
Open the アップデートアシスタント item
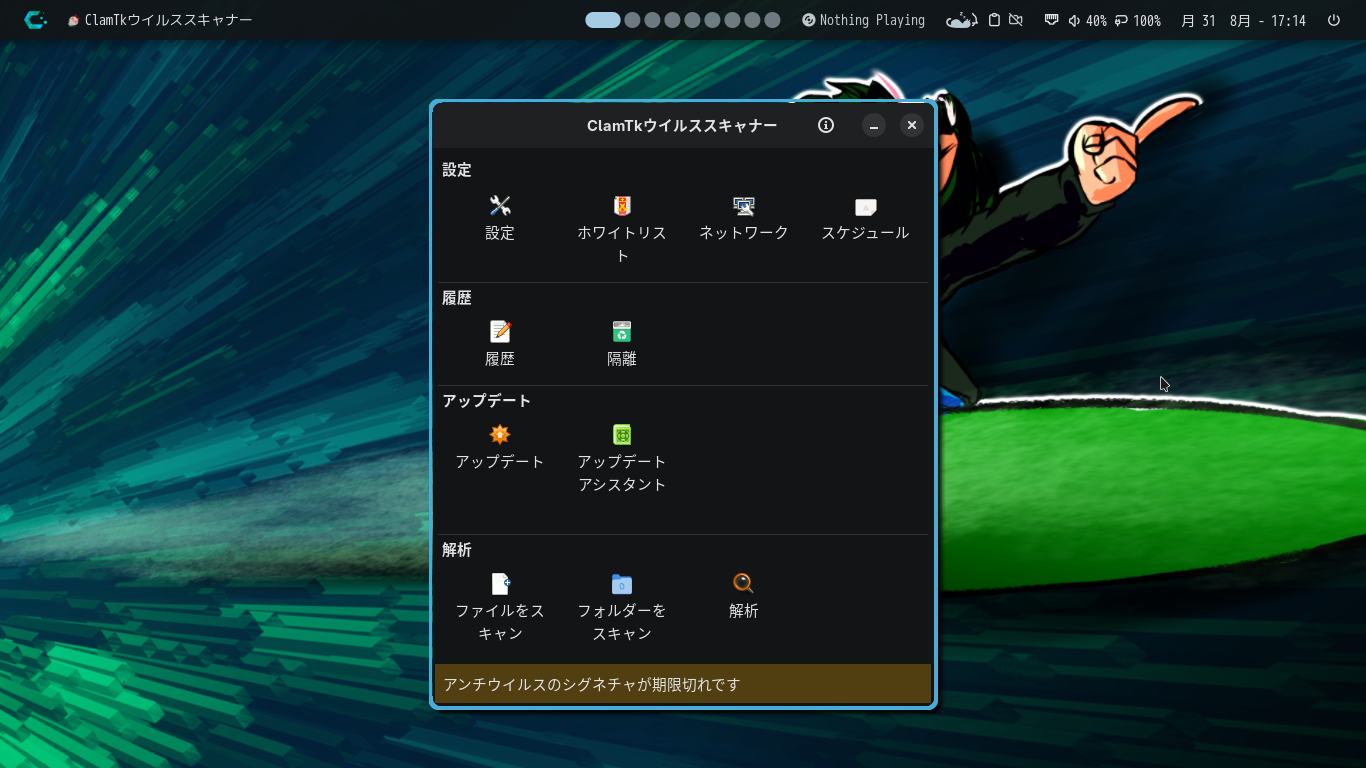pos(622,459)
